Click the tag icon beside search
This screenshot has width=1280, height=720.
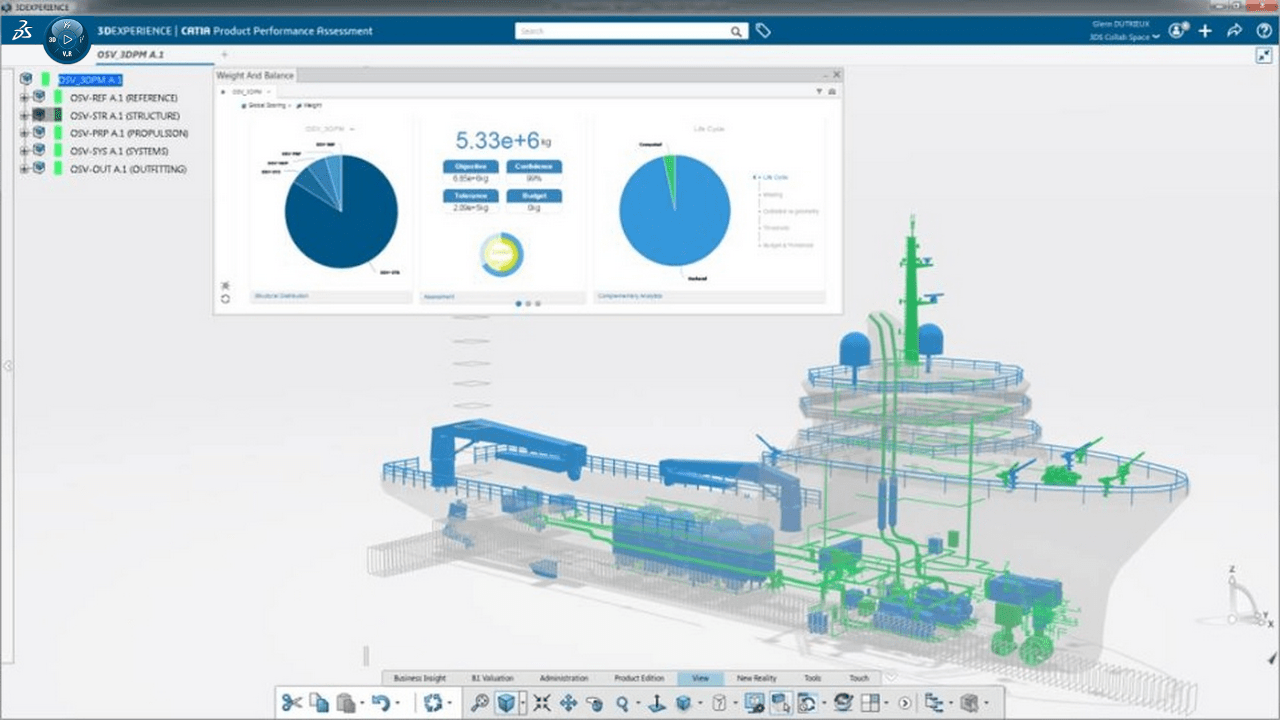click(763, 31)
